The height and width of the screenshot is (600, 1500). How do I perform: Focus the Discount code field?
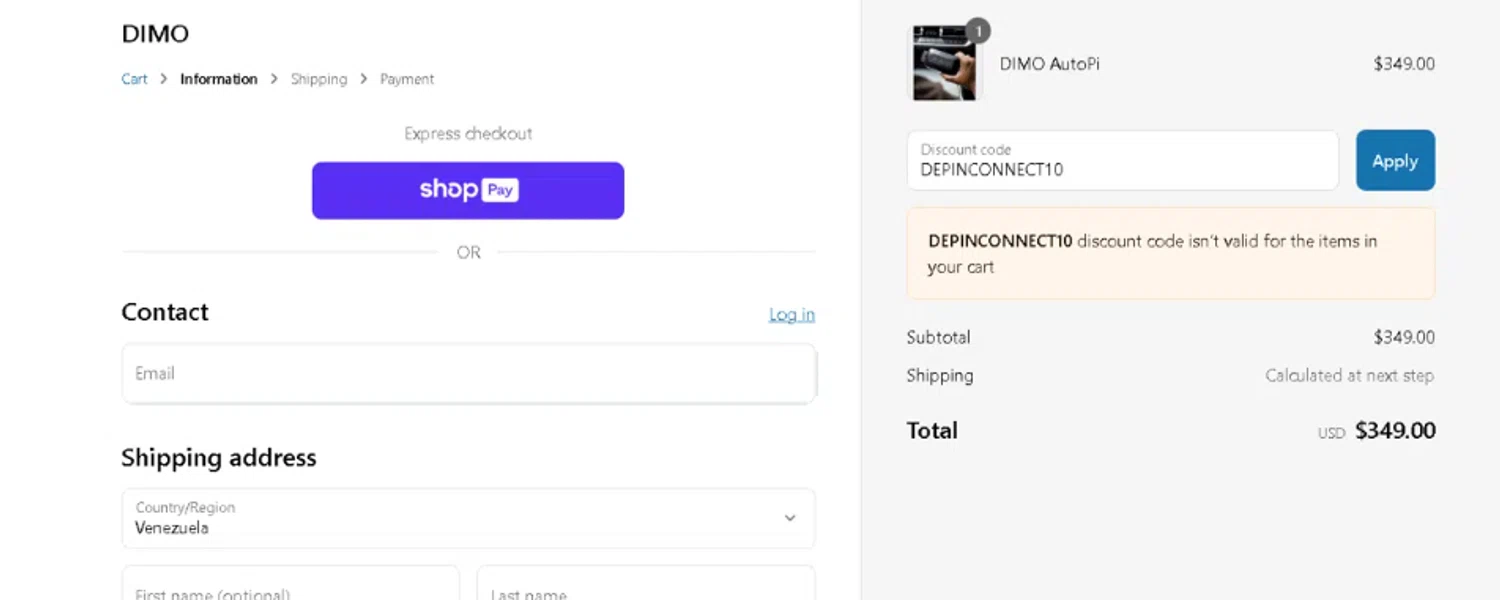pyautogui.click(x=1122, y=160)
